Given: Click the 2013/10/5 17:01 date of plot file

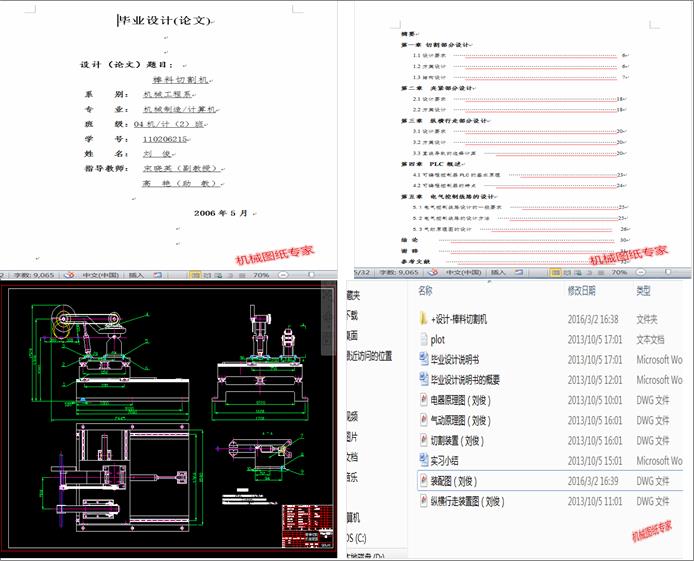Looking at the screenshot, I should tap(595, 339).
